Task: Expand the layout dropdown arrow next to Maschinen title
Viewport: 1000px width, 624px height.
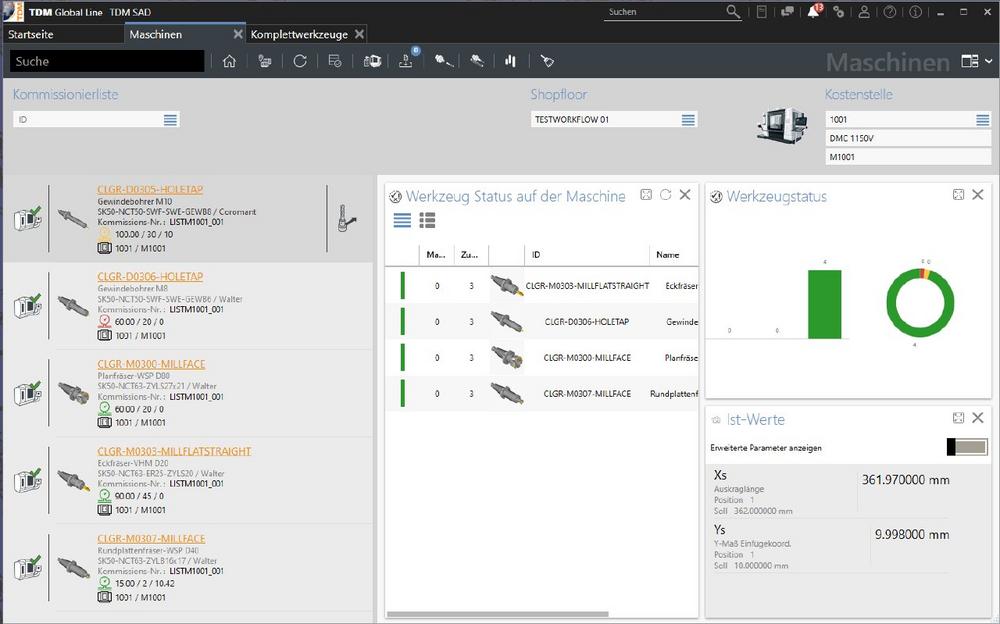Action: tap(989, 61)
